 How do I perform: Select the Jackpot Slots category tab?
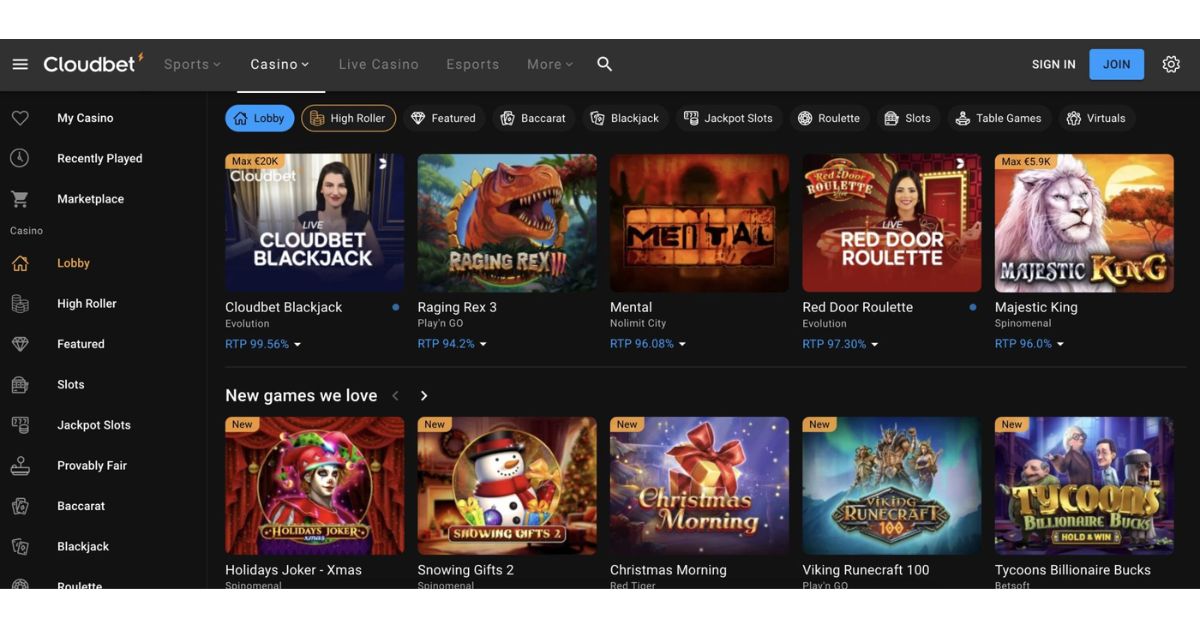728,118
